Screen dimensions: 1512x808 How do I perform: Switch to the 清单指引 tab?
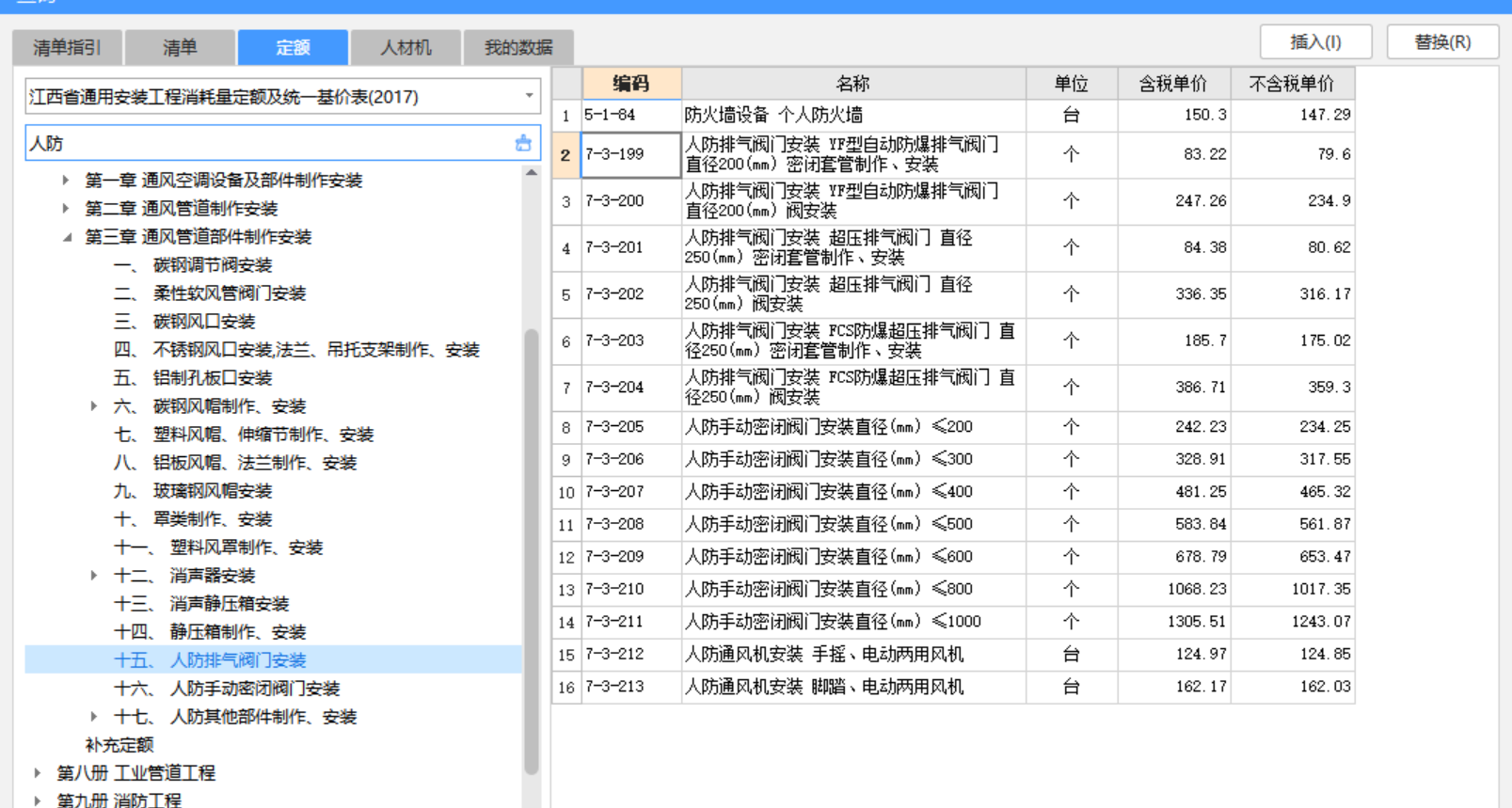coord(67,47)
